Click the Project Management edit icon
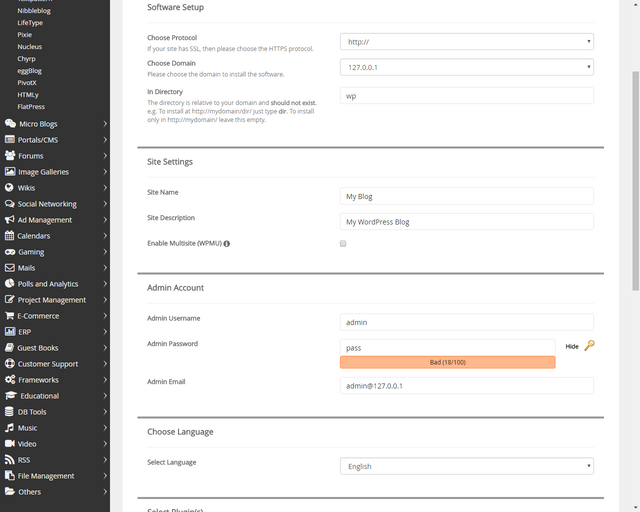Viewport: 640px width, 512px height. 9,300
